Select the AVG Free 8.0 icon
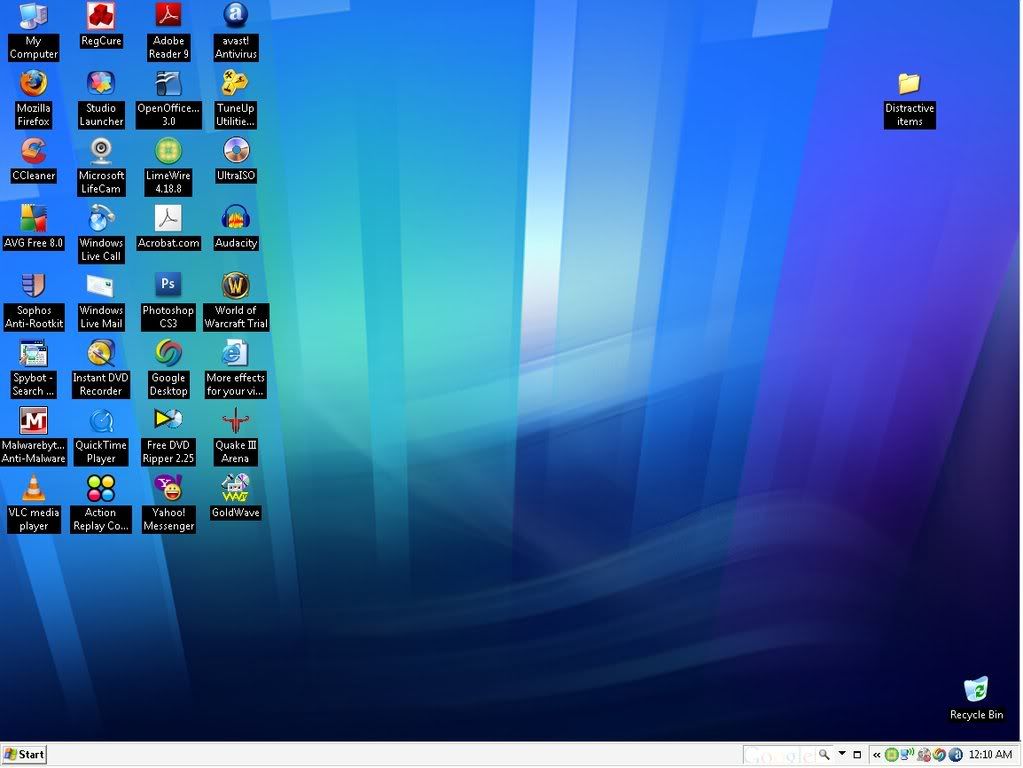This screenshot has height=768, width=1023. [x=33, y=227]
